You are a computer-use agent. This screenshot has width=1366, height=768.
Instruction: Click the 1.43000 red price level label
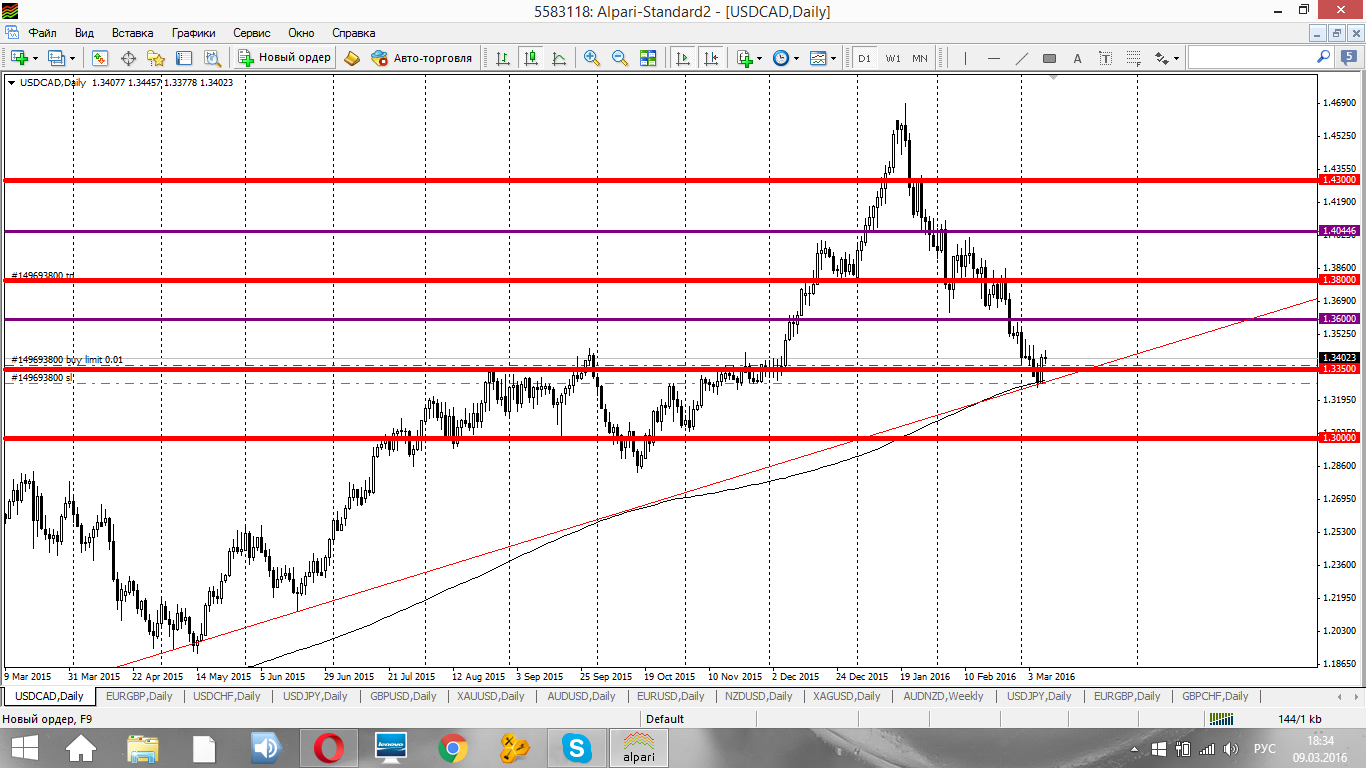pyautogui.click(x=1339, y=180)
